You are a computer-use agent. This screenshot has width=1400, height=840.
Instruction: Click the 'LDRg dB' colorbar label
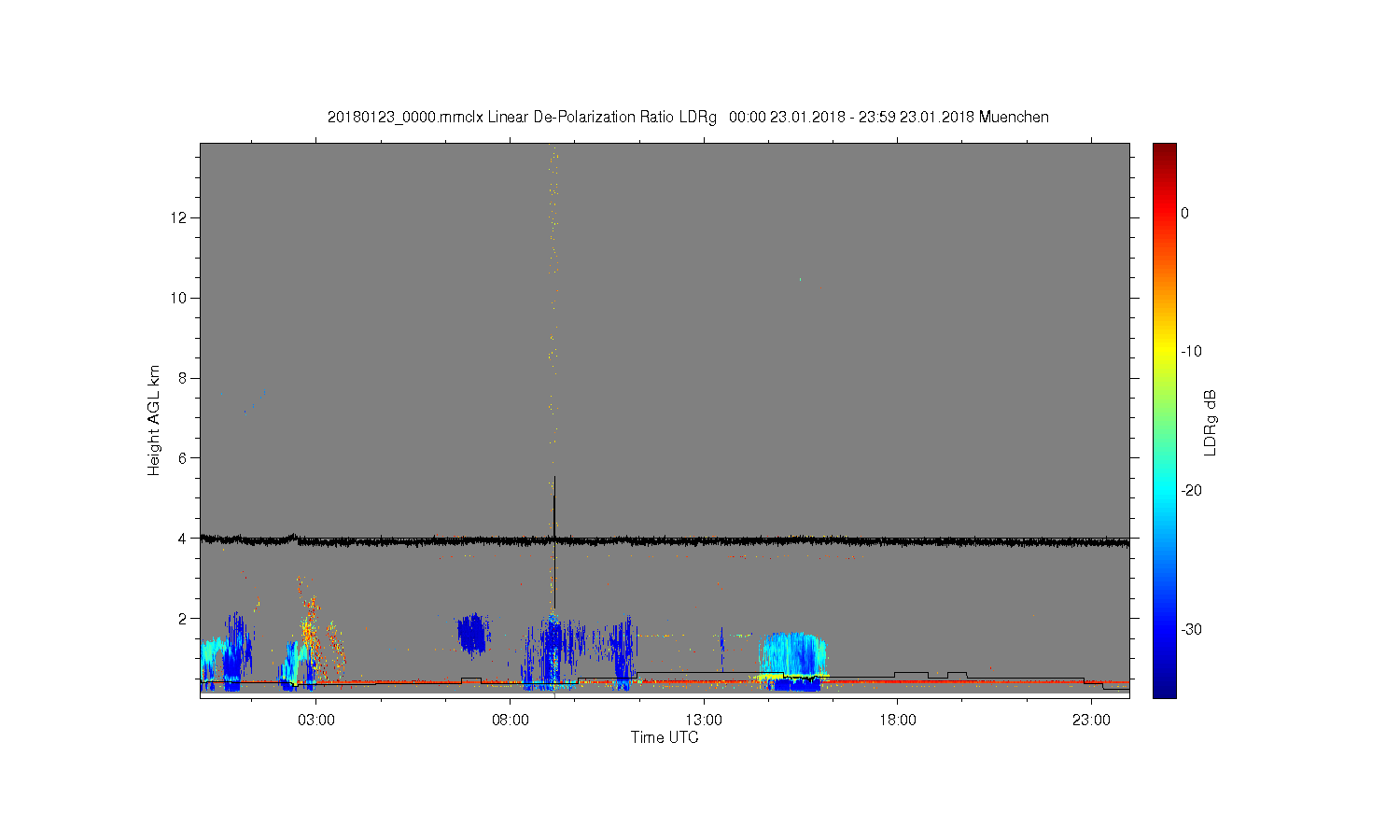[x=1211, y=422]
